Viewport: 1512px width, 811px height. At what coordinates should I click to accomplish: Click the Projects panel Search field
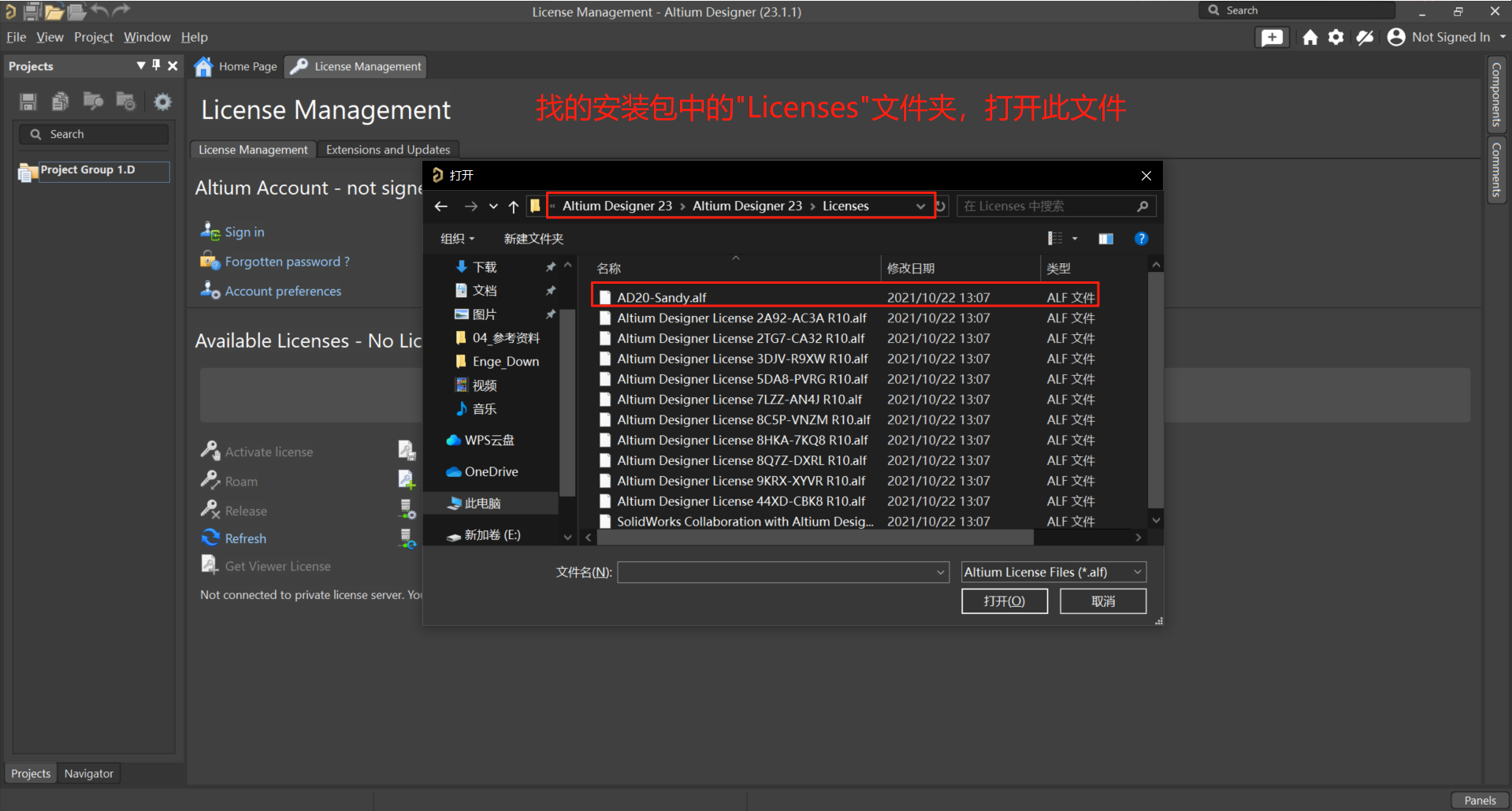(94, 134)
